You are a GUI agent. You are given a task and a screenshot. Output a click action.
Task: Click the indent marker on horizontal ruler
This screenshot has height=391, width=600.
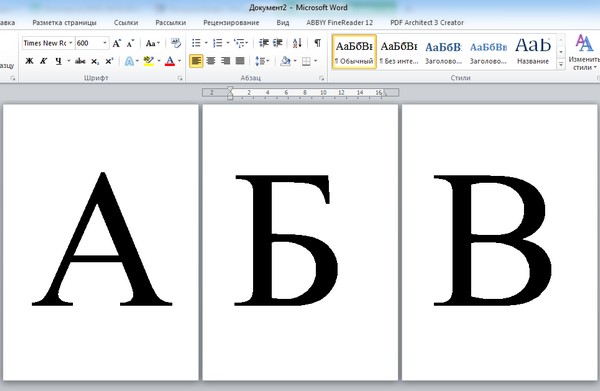coord(230,93)
